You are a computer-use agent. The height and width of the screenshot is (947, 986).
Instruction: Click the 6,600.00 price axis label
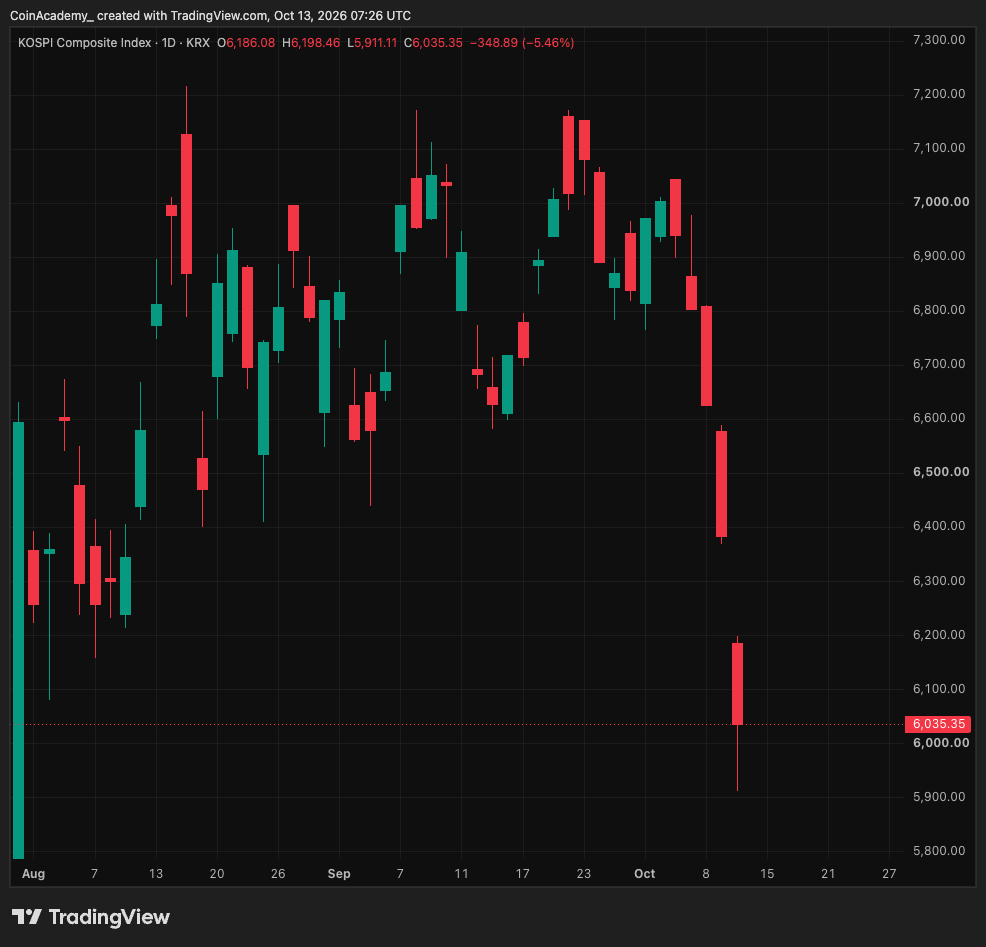point(939,418)
